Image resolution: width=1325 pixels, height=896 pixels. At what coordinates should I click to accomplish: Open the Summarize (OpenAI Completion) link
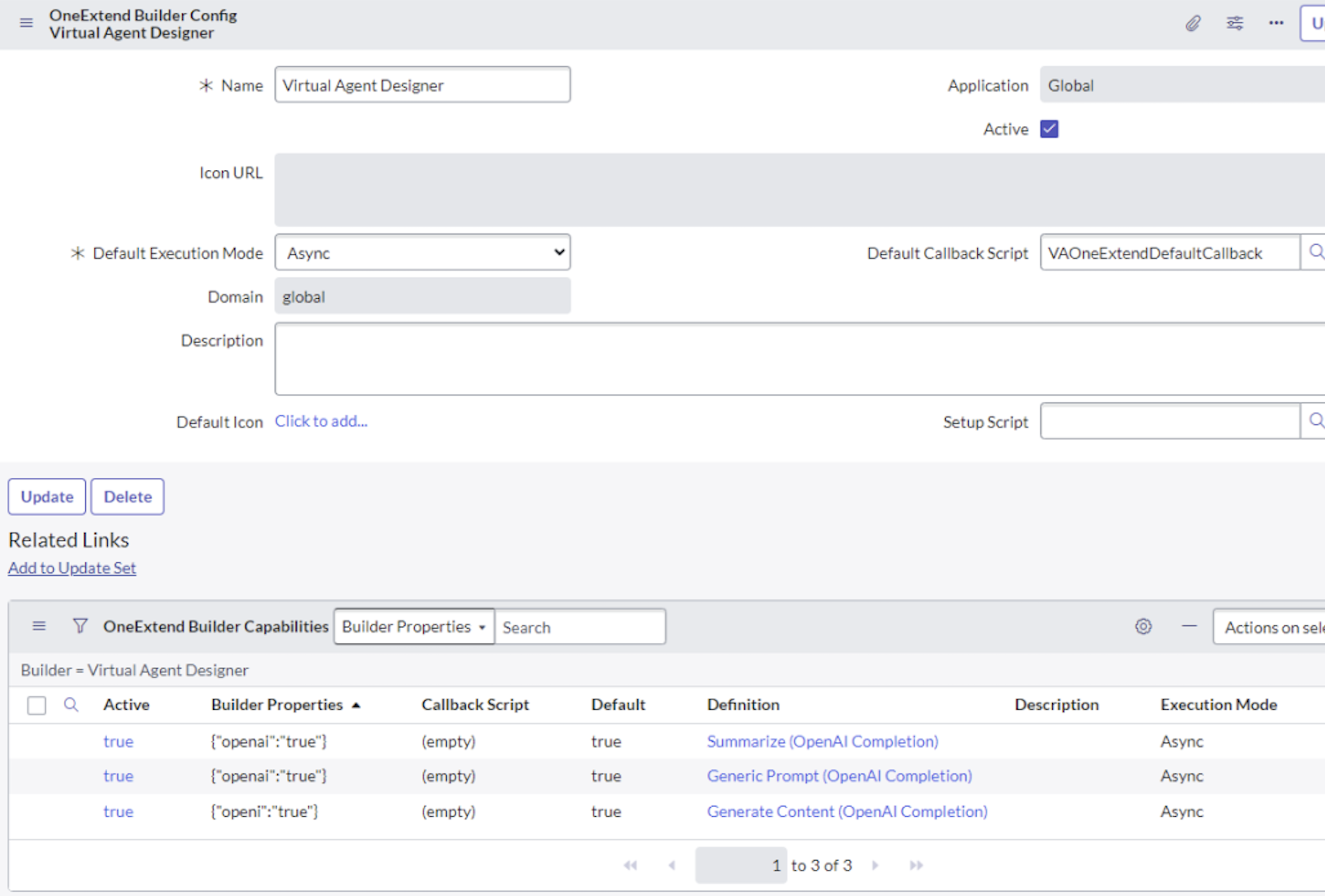(x=822, y=741)
